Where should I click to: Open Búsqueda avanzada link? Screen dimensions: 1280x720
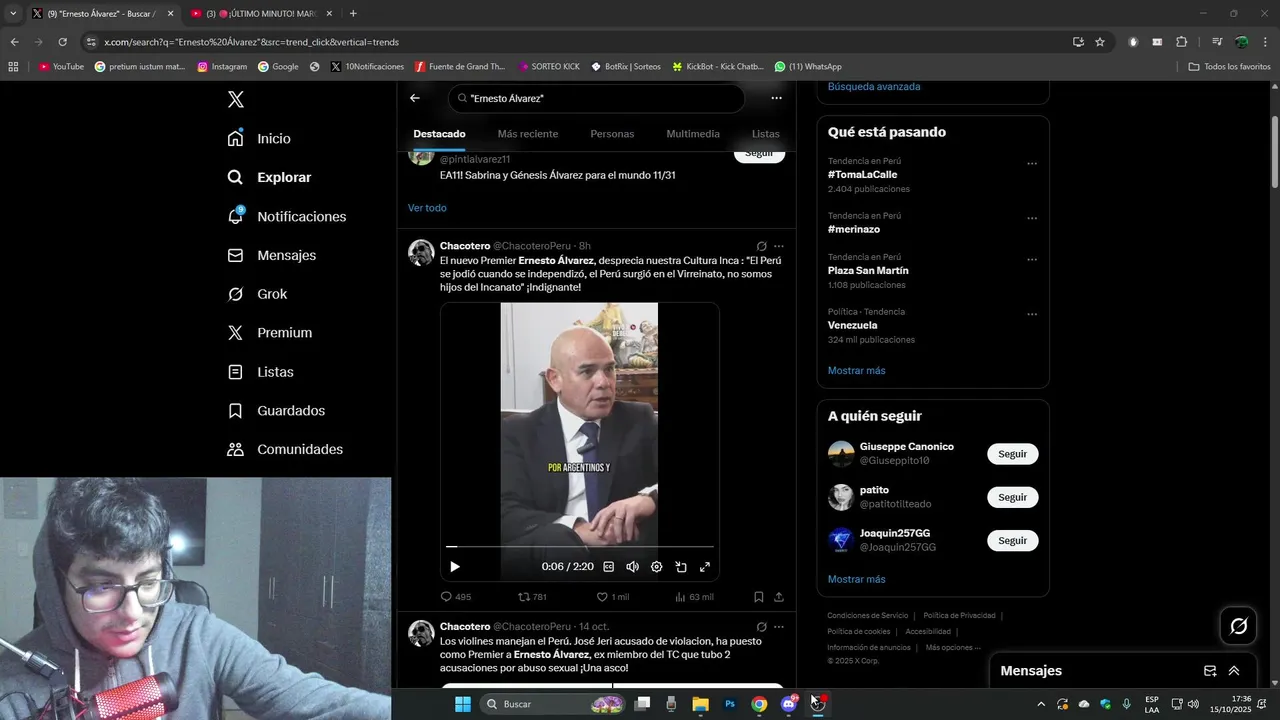[x=874, y=87]
